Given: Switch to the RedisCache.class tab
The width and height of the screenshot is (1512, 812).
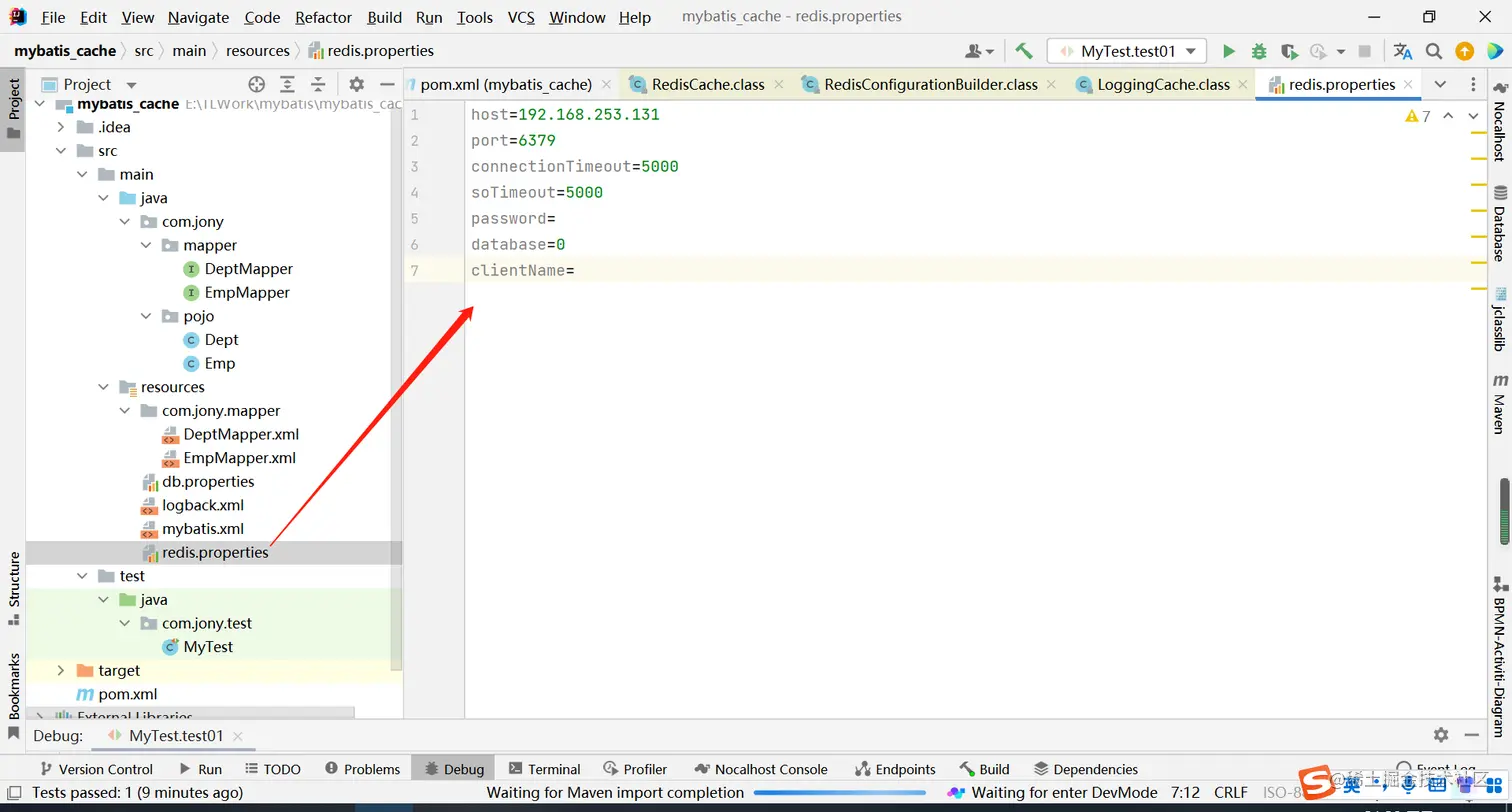Looking at the screenshot, I should tap(707, 84).
